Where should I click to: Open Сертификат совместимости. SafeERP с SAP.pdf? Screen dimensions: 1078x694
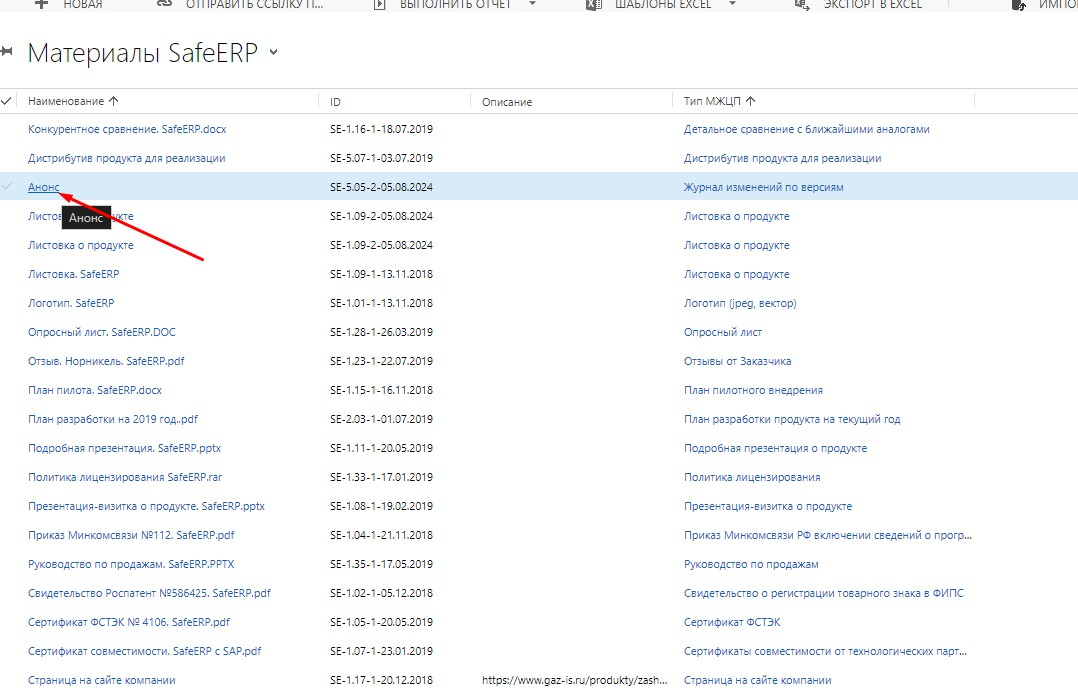(x=144, y=651)
